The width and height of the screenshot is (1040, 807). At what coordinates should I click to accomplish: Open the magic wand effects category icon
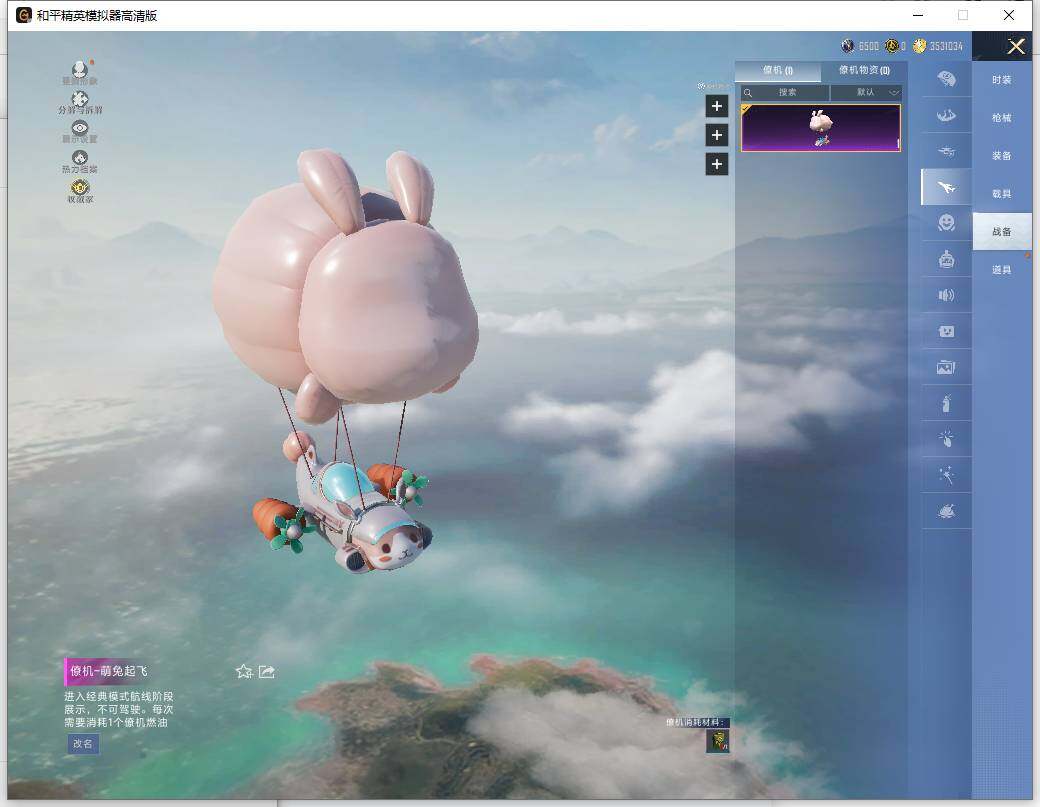pyautogui.click(x=946, y=475)
